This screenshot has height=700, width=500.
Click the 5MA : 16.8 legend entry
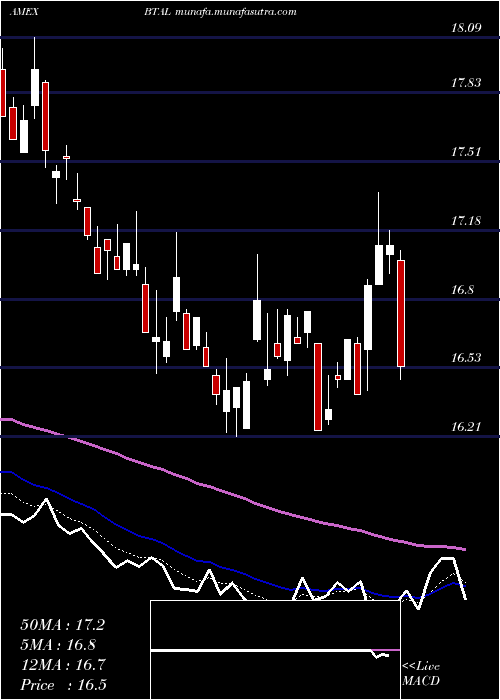pos(58,645)
